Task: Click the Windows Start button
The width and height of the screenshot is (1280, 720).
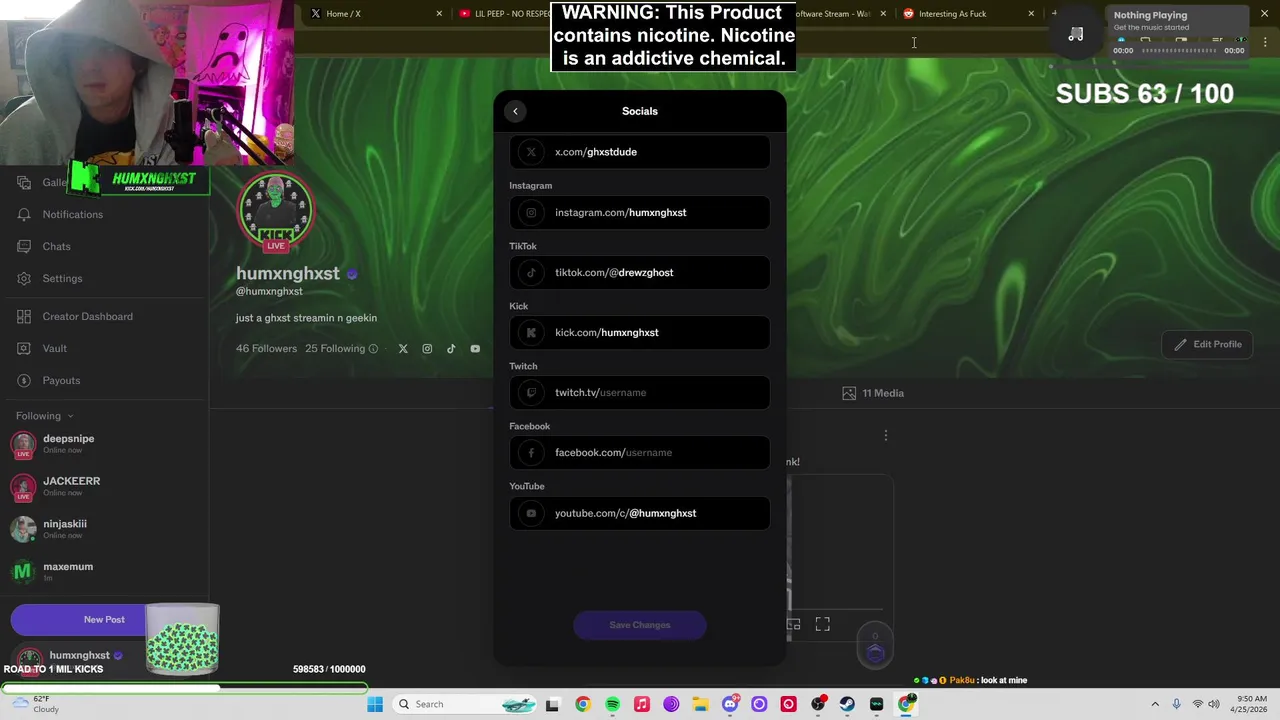Action: coord(375,704)
